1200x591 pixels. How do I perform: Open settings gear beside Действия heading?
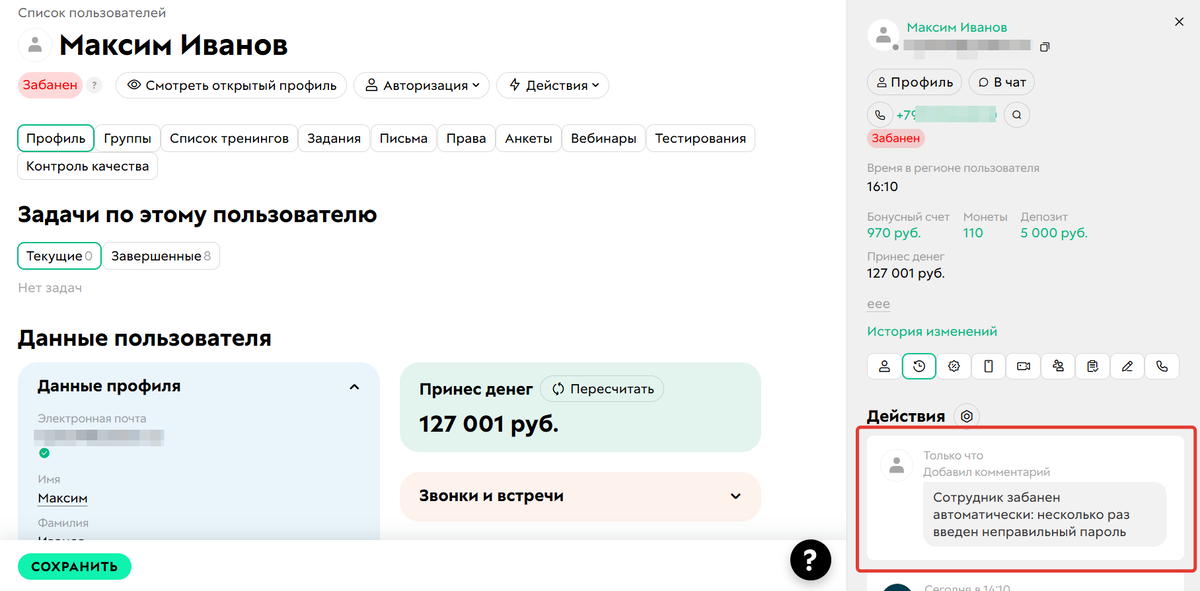click(965, 416)
